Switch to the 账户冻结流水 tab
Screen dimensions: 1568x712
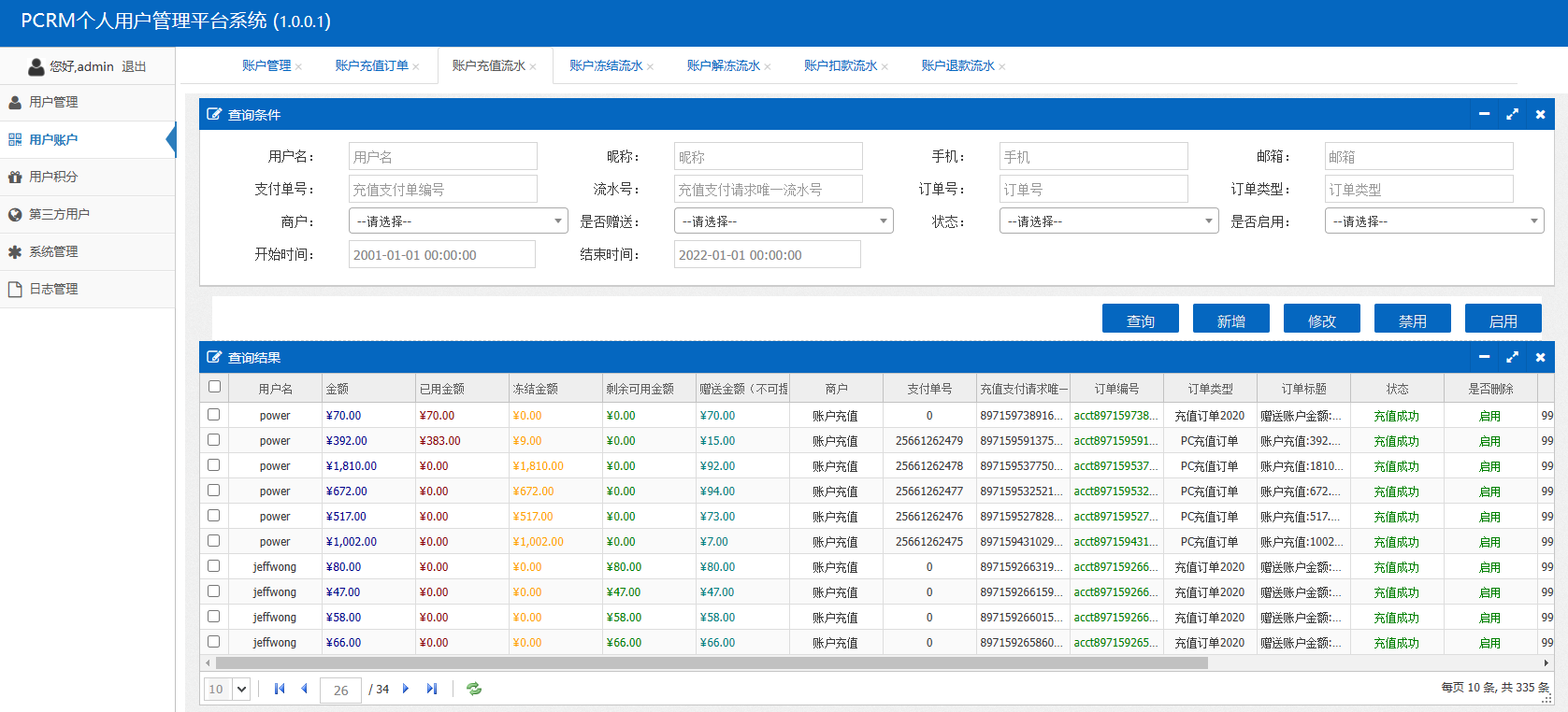tap(606, 65)
